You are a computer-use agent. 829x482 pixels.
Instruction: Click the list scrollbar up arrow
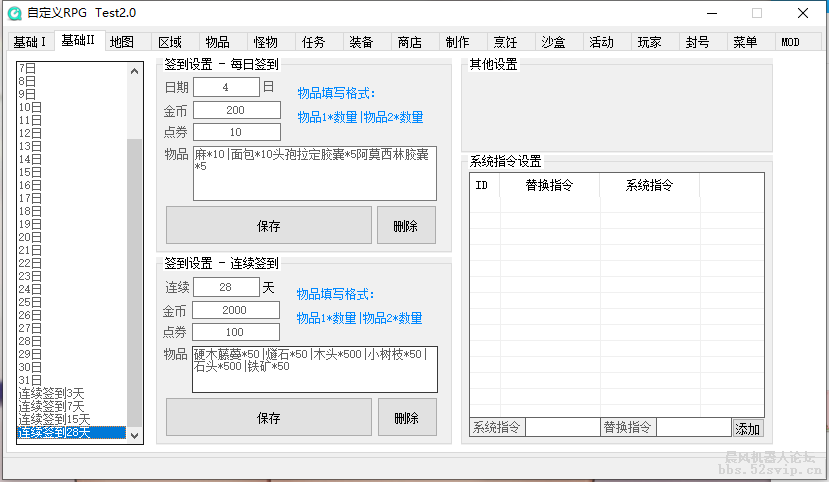click(136, 69)
